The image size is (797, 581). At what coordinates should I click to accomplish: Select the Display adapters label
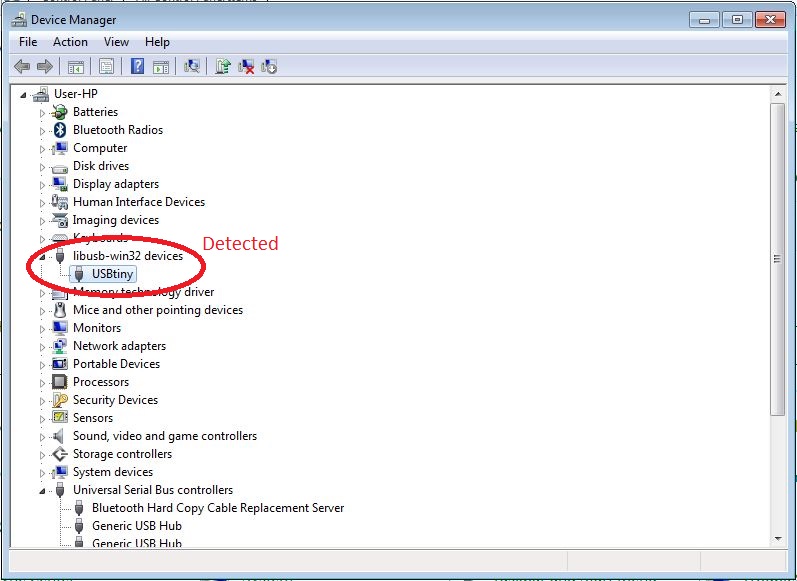pyautogui.click(x=116, y=184)
